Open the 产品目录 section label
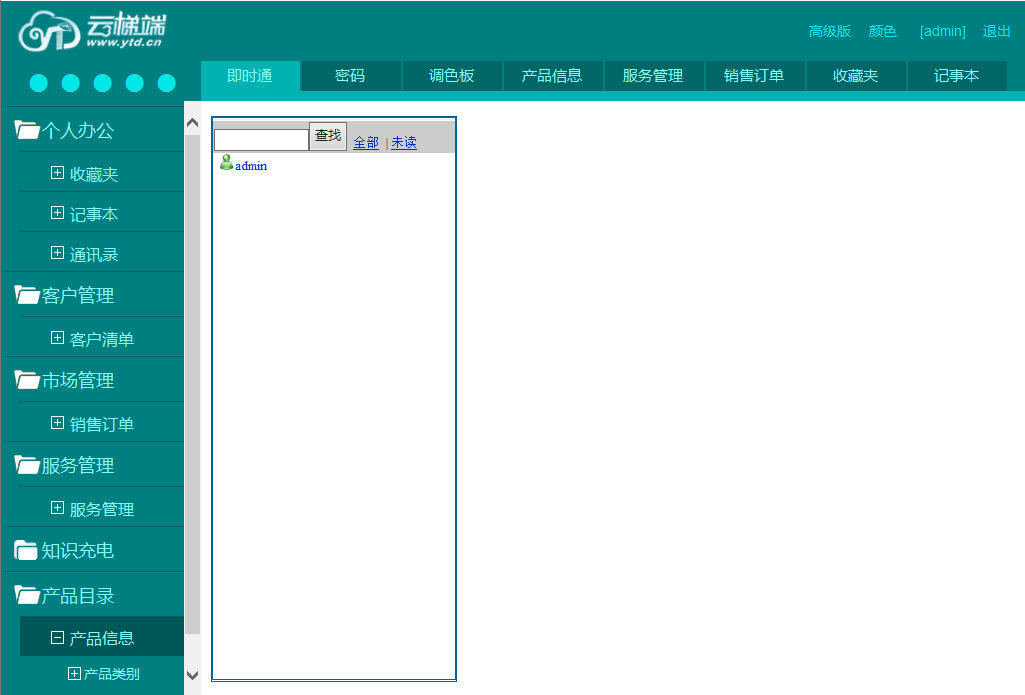The image size is (1025, 695). pos(78,596)
